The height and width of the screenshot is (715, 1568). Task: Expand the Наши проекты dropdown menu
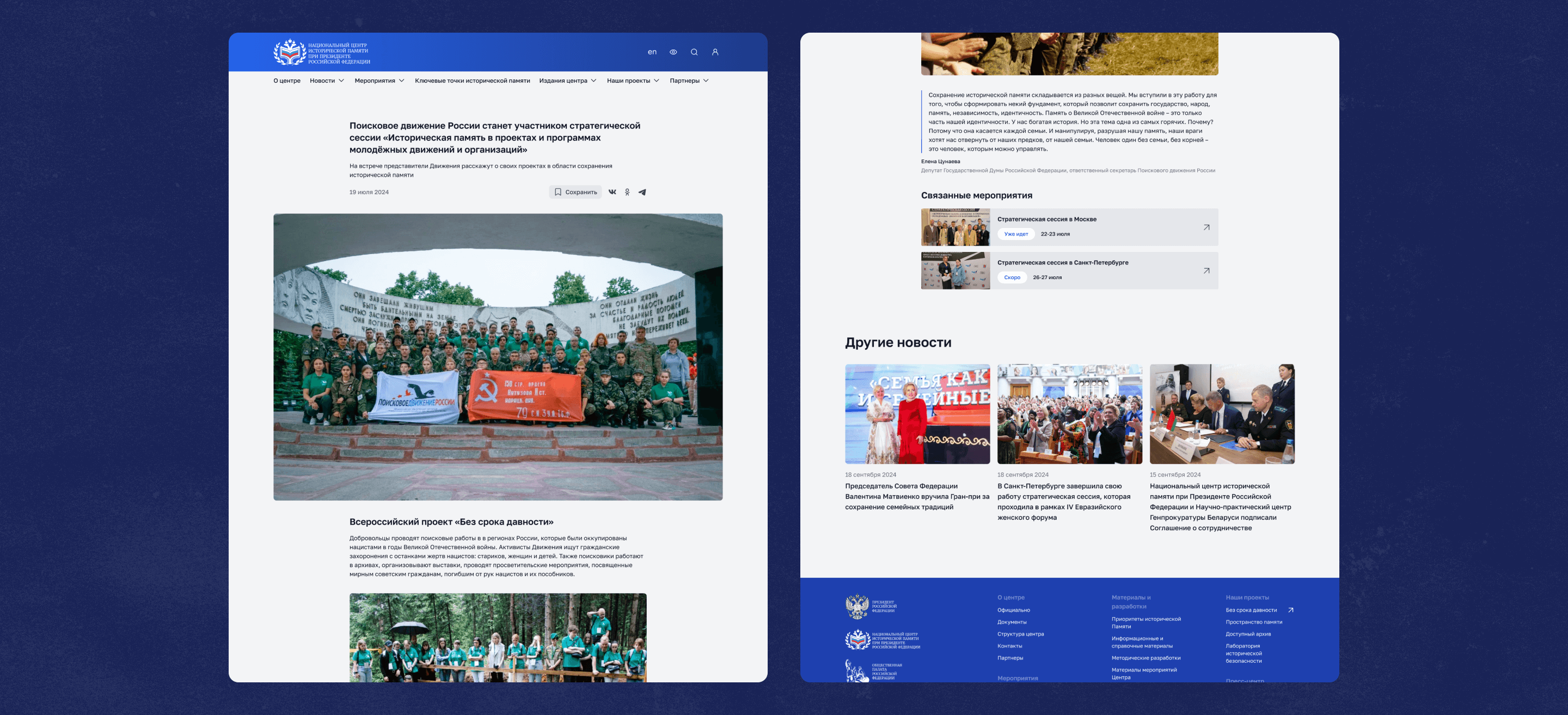click(x=633, y=81)
